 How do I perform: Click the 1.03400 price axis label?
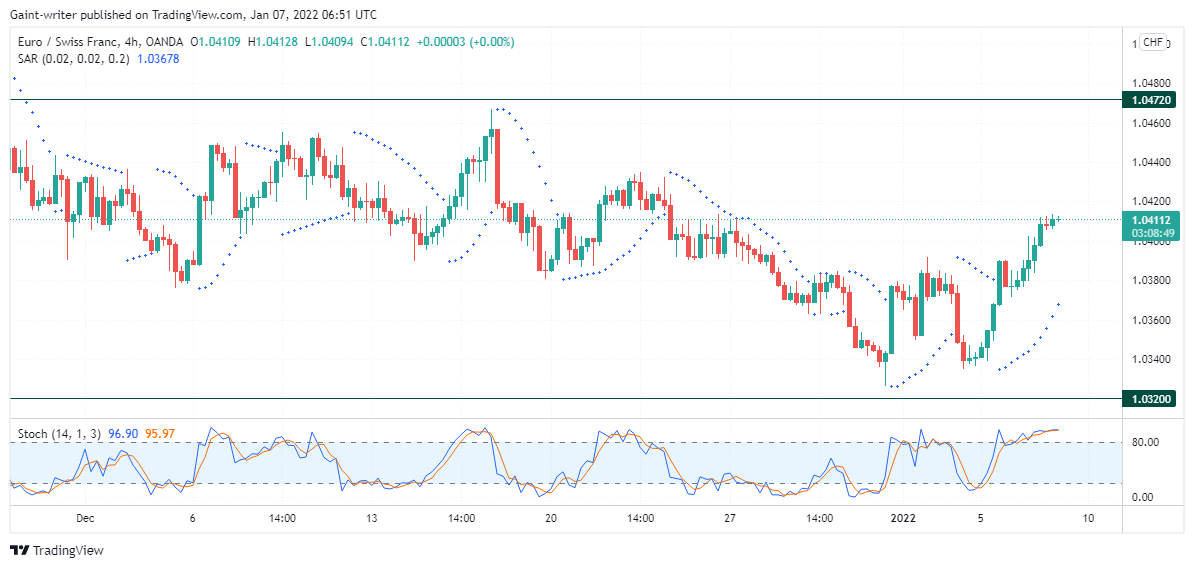pos(1151,359)
